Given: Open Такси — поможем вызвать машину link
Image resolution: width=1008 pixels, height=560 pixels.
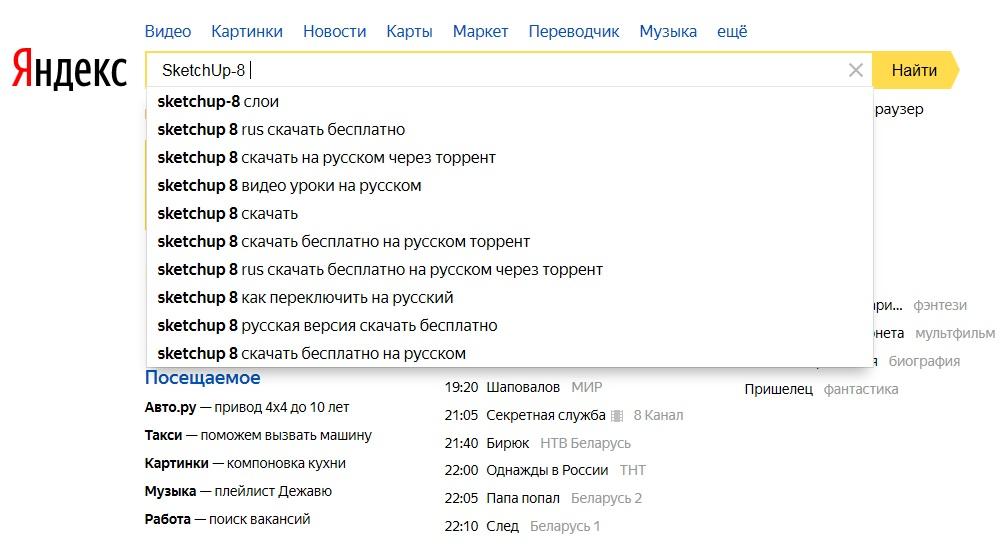Looking at the screenshot, I should (x=258, y=435).
